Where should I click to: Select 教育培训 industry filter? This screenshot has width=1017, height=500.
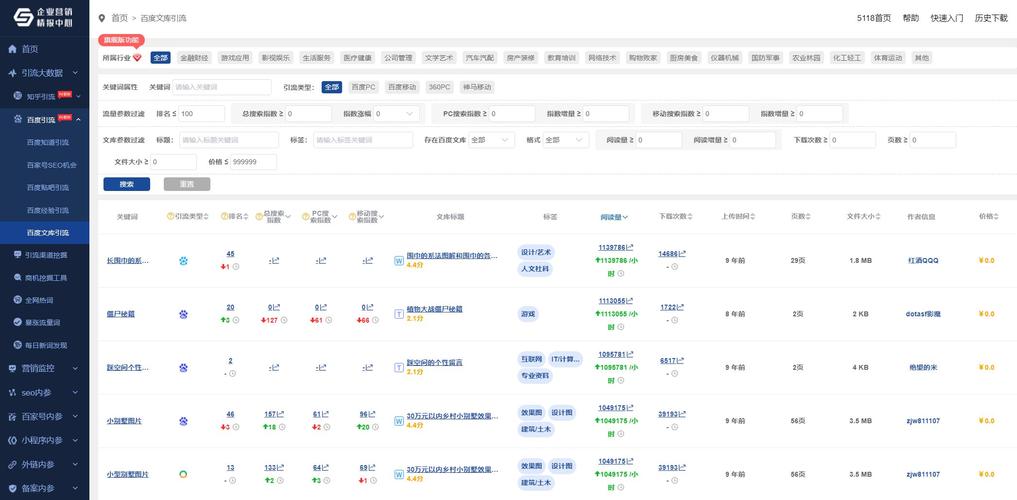click(x=561, y=58)
